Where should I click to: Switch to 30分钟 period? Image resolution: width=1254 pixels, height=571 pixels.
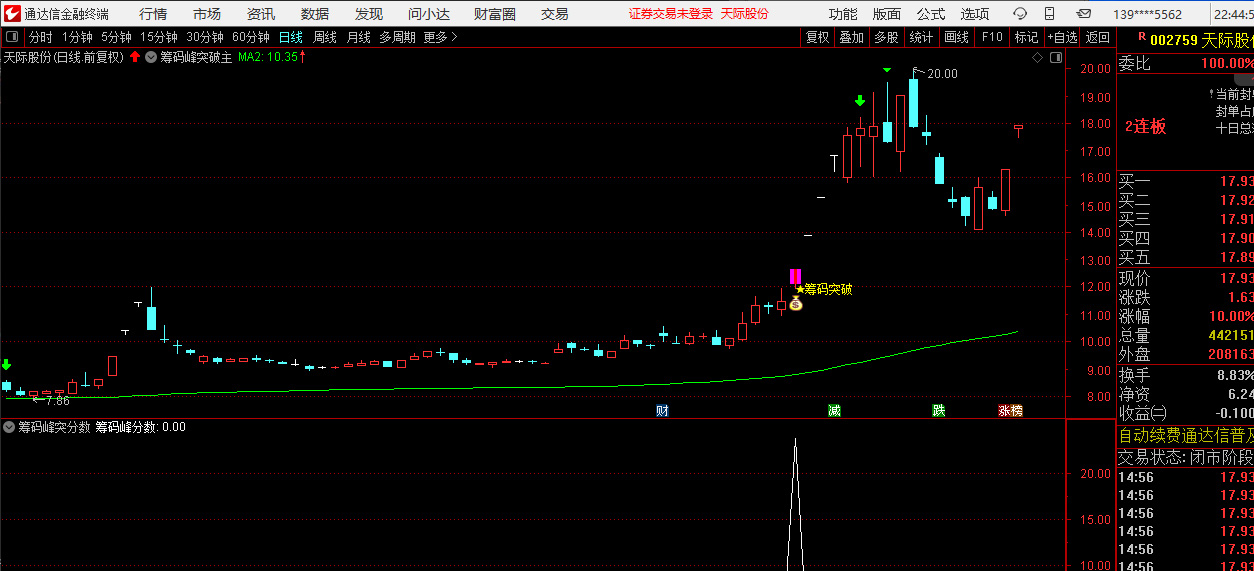(x=205, y=37)
